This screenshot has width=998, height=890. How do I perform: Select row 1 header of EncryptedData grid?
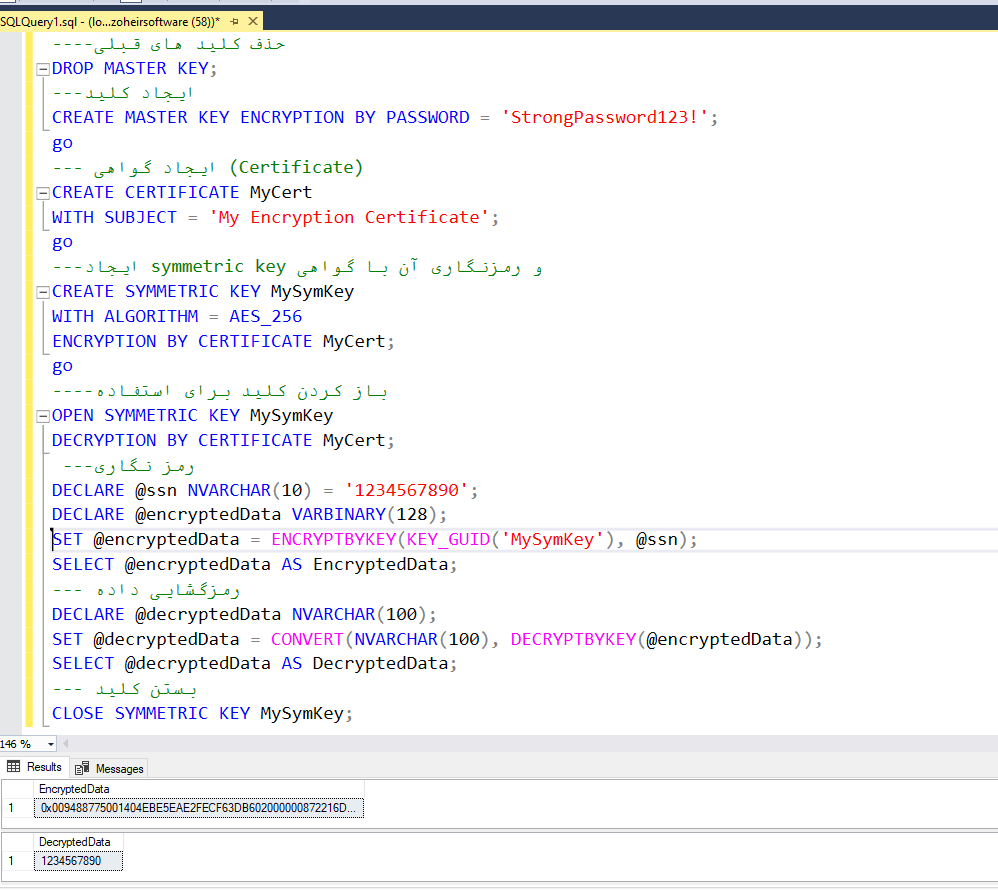pyautogui.click(x=17, y=809)
